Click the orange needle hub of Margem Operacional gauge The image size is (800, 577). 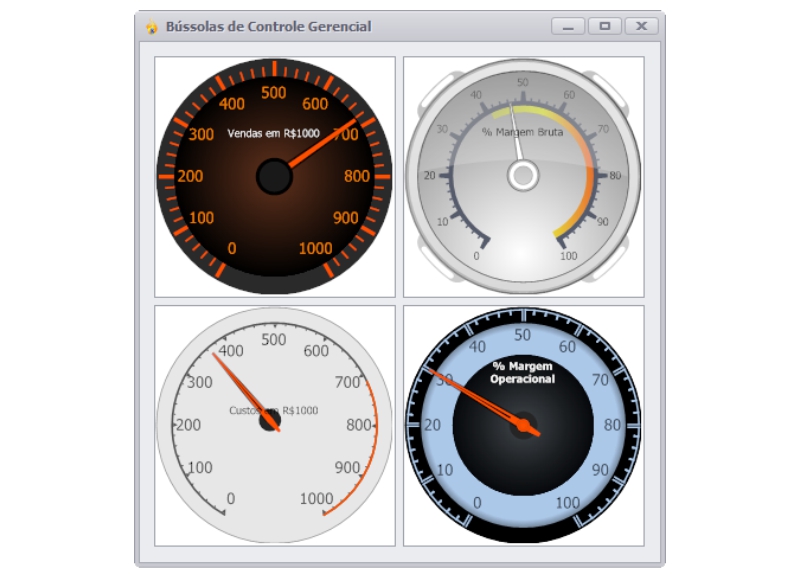[522, 426]
